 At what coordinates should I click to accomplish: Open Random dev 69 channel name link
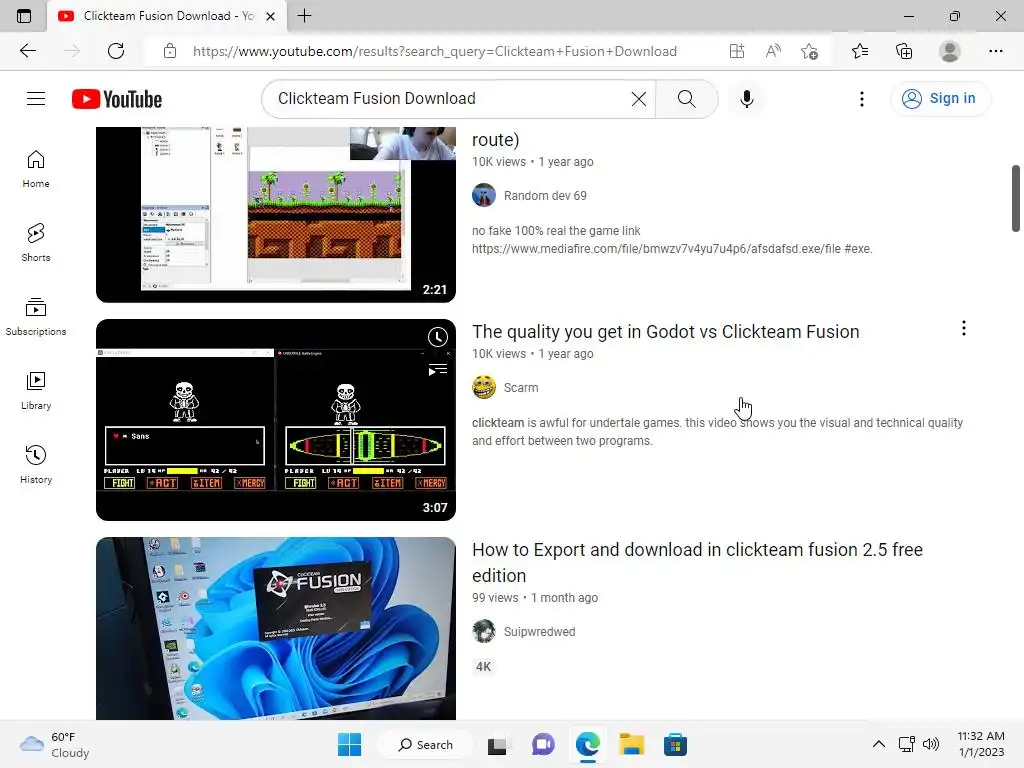(545, 196)
